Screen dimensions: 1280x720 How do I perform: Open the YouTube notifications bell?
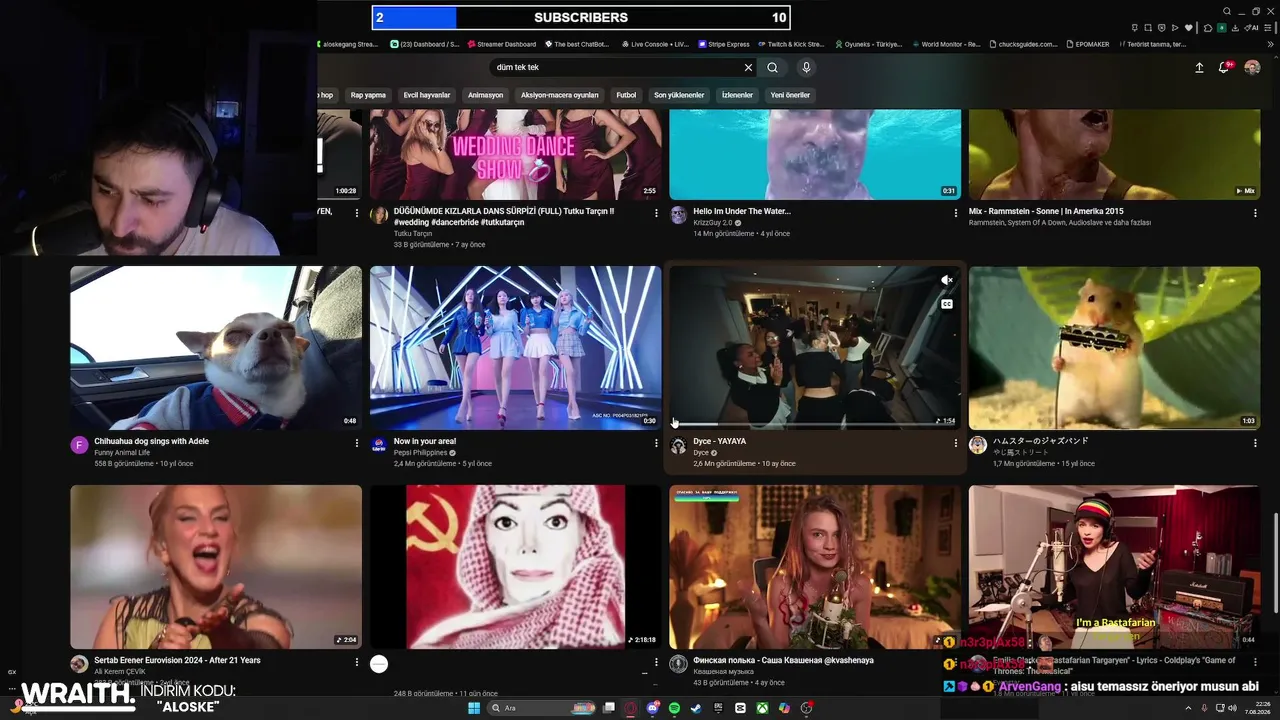pos(1223,68)
